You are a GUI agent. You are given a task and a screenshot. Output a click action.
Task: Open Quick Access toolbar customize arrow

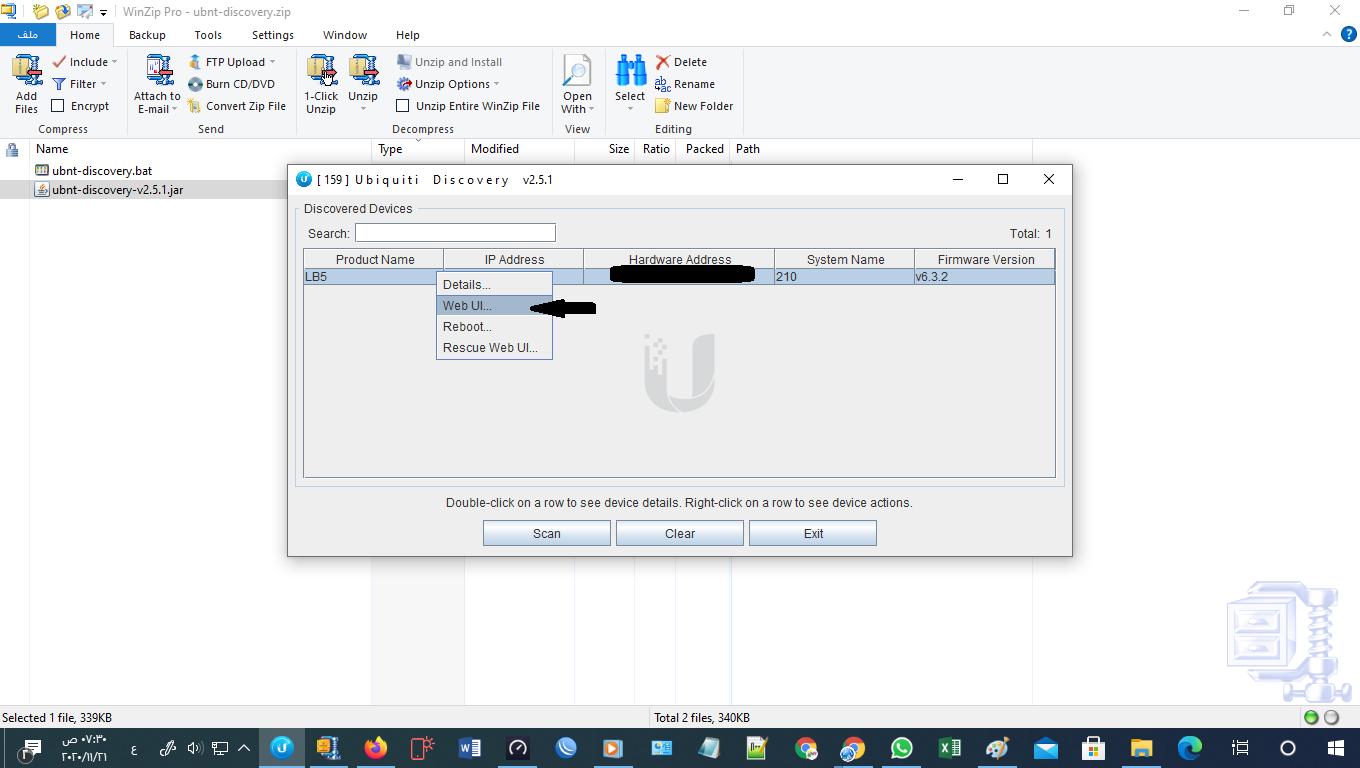(x=103, y=12)
